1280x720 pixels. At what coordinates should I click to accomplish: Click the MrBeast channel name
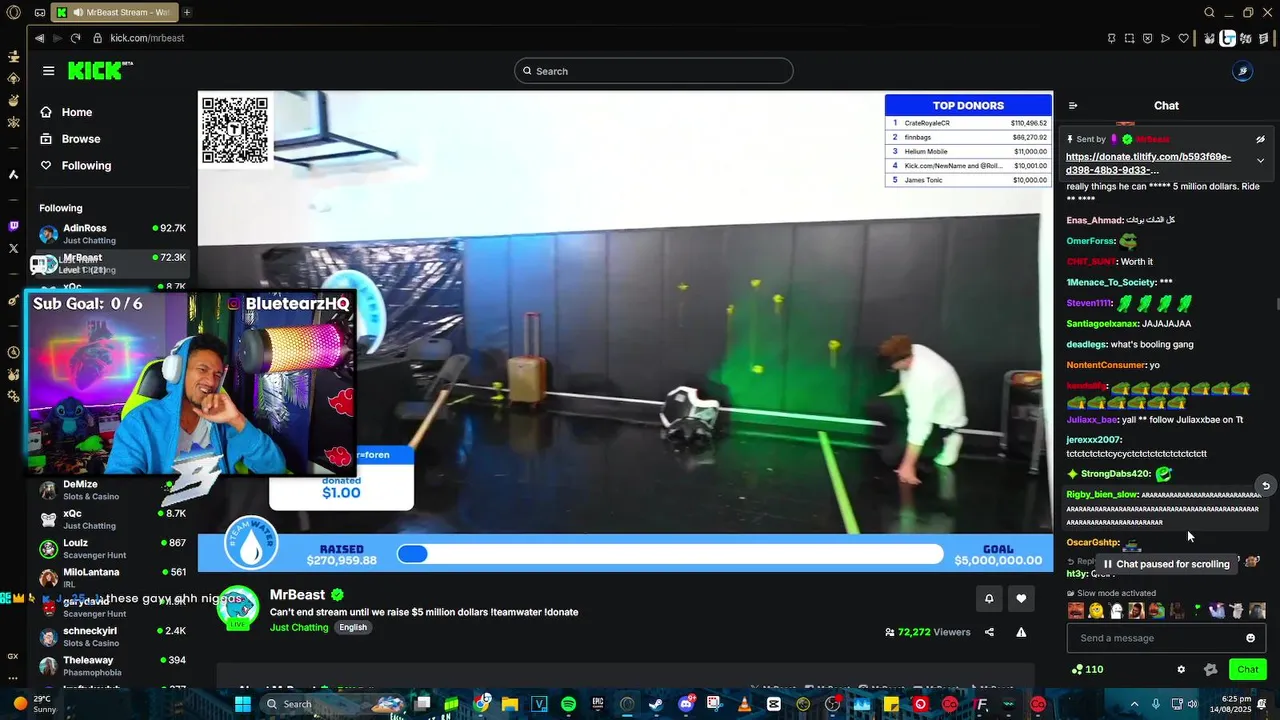[297, 595]
